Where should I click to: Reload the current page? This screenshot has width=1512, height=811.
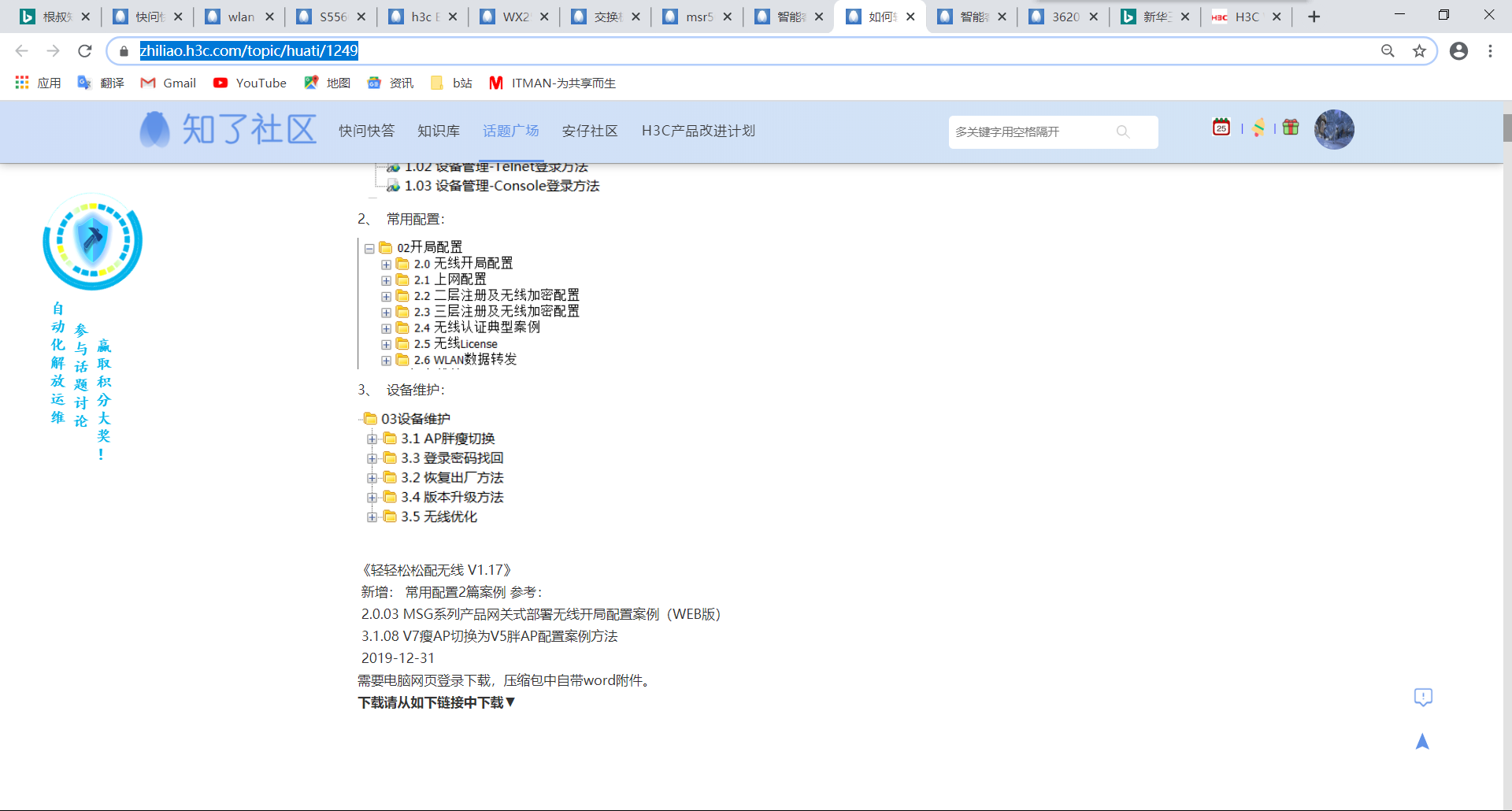(85, 51)
